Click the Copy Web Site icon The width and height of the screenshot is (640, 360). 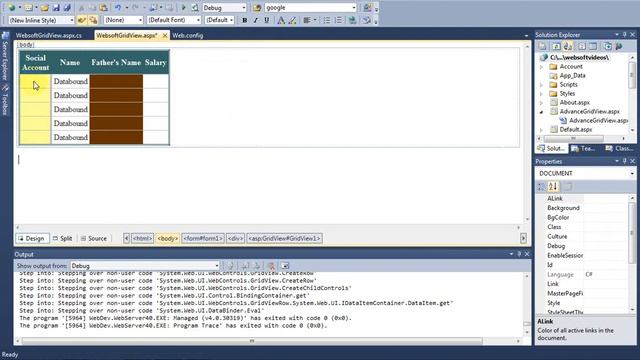(607, 47)
